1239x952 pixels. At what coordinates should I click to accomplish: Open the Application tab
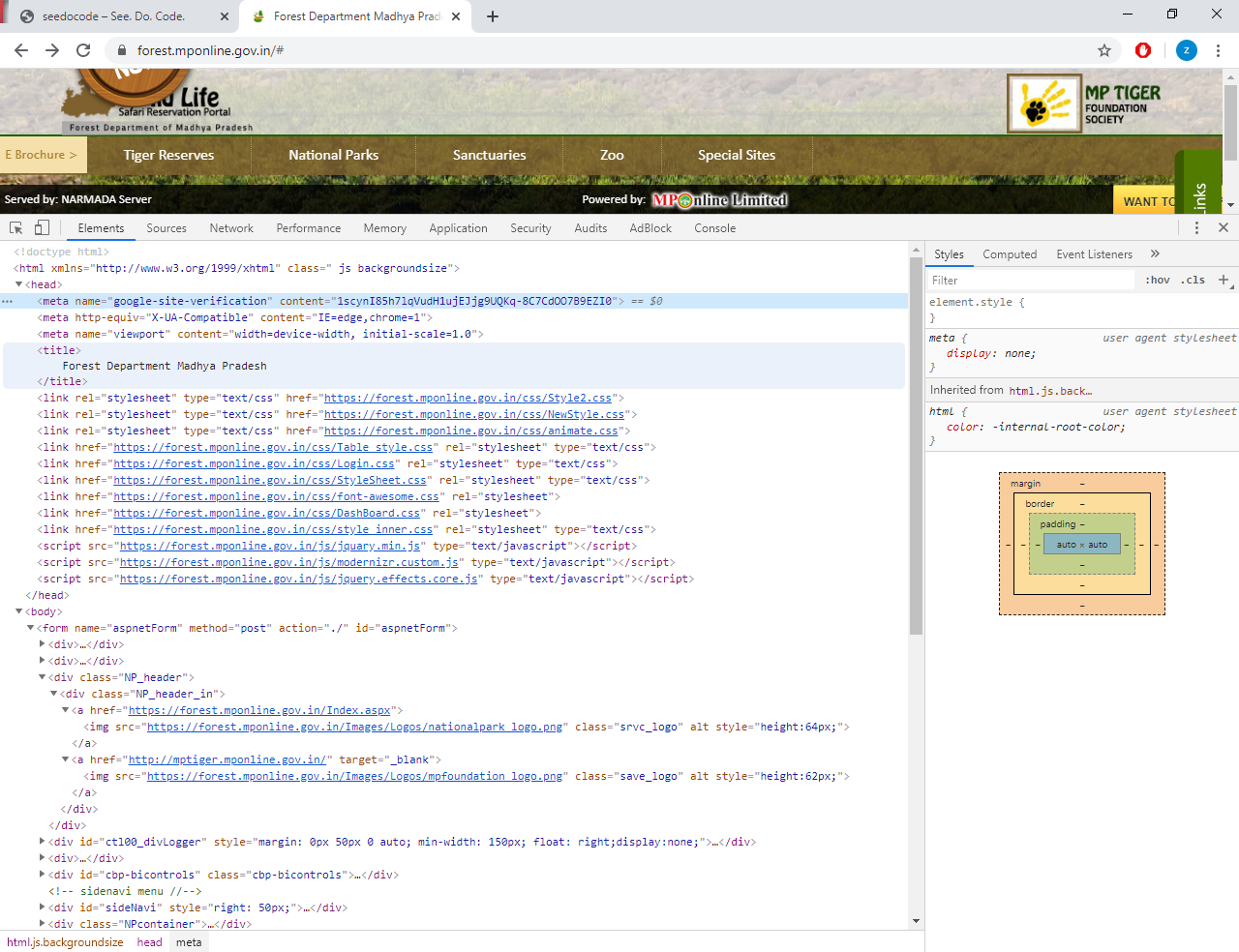[x=459, y=228]
